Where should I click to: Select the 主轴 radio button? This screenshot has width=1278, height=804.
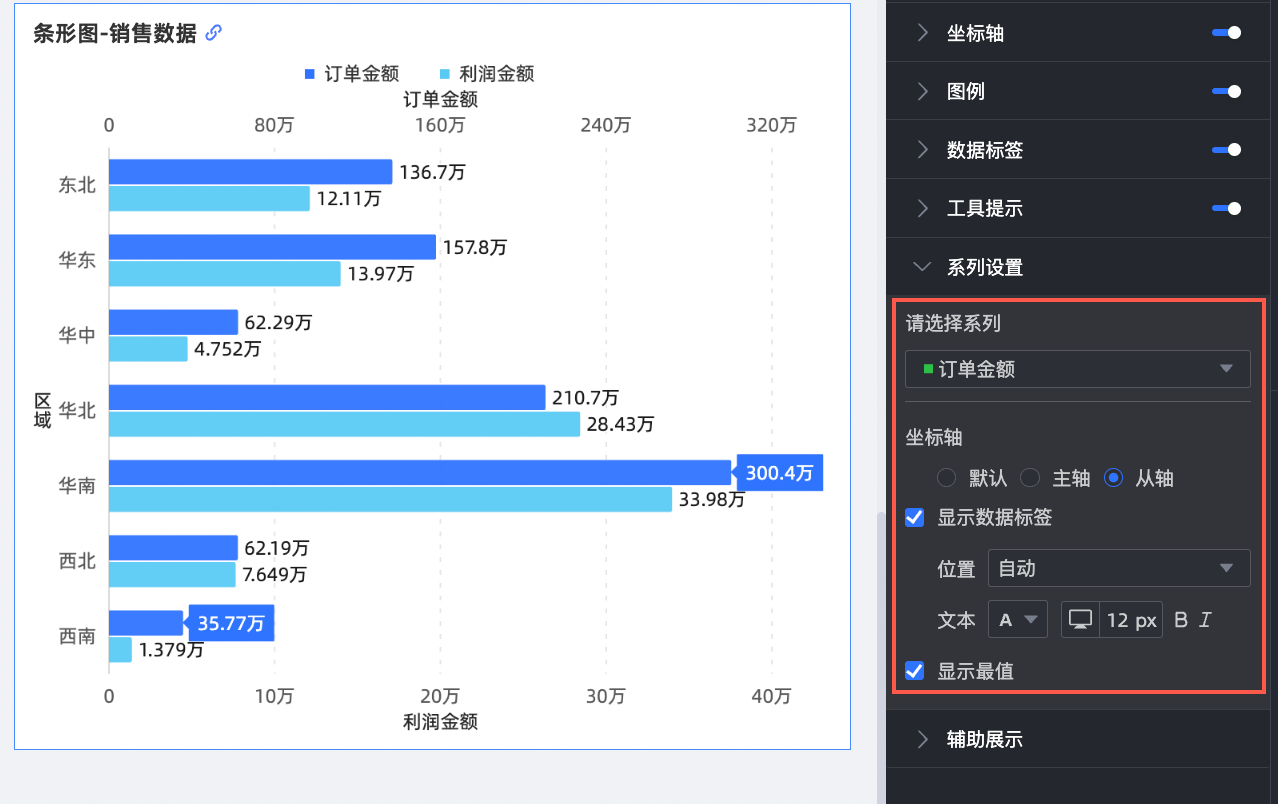click(x=1030, y=478)
